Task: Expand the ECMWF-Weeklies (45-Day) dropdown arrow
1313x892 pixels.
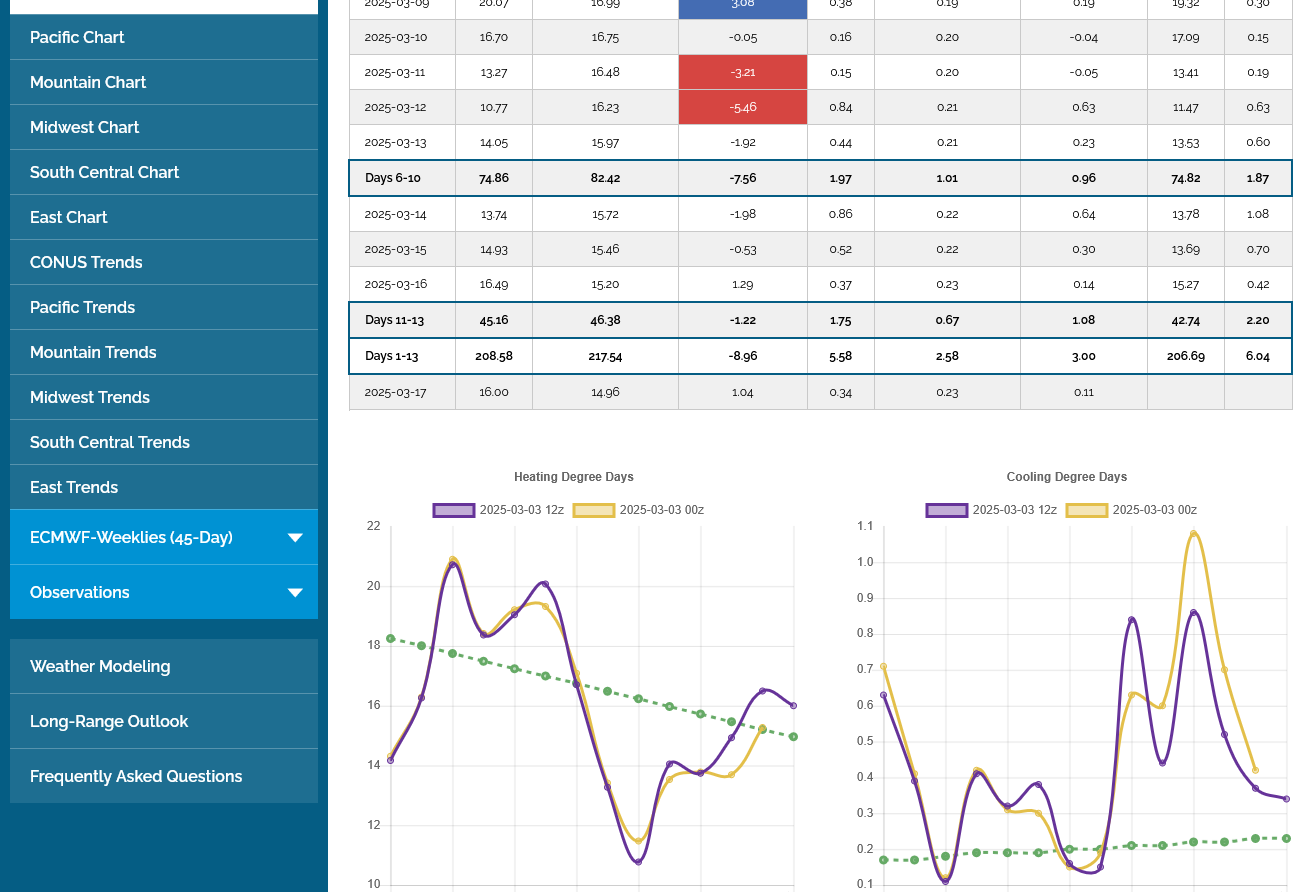Action: [295, 538]
